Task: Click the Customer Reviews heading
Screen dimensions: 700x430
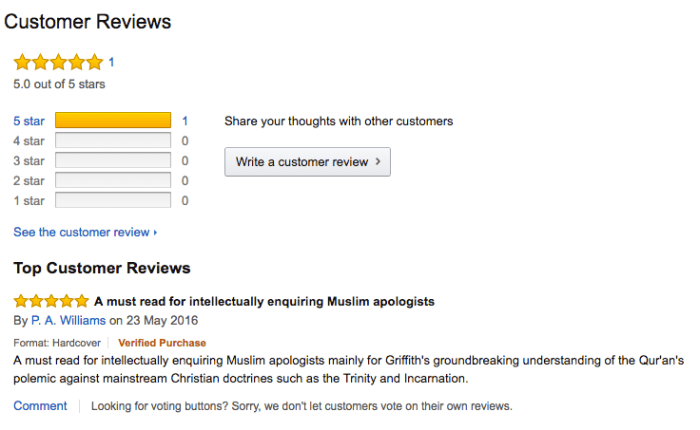Action: (x=88, y=21)
